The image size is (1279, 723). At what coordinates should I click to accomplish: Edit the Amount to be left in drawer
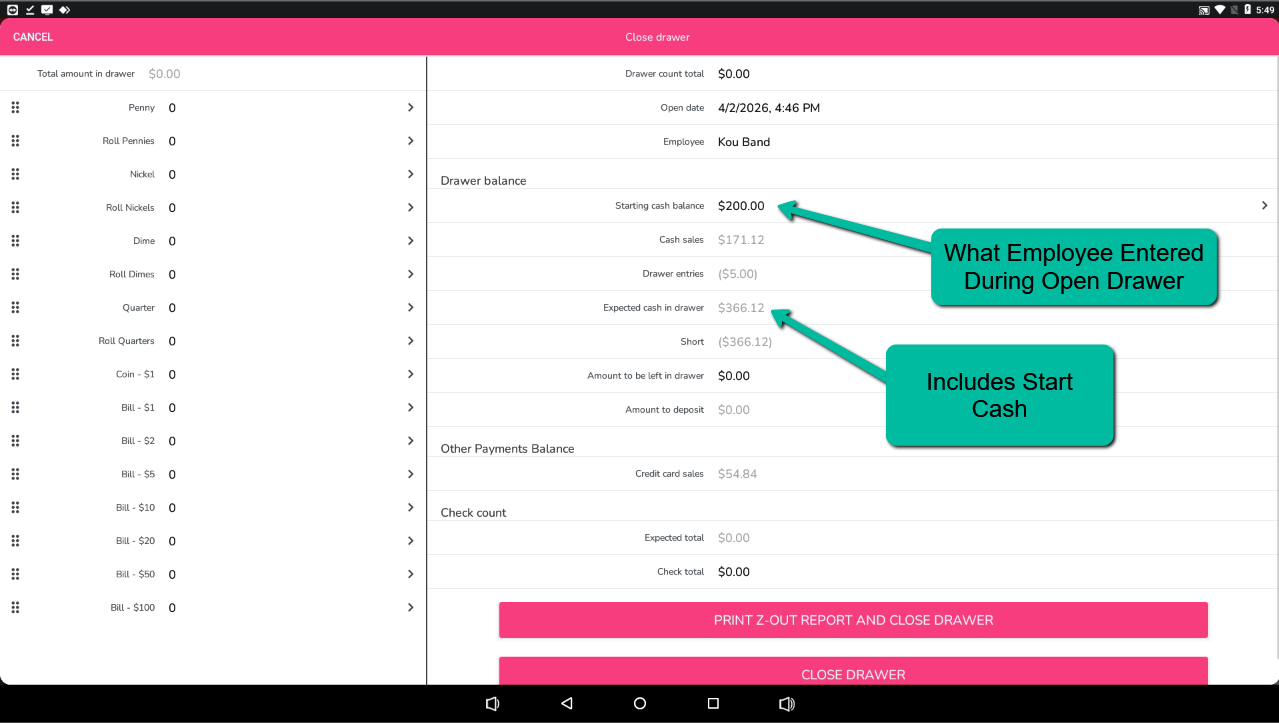pos(733,376)
